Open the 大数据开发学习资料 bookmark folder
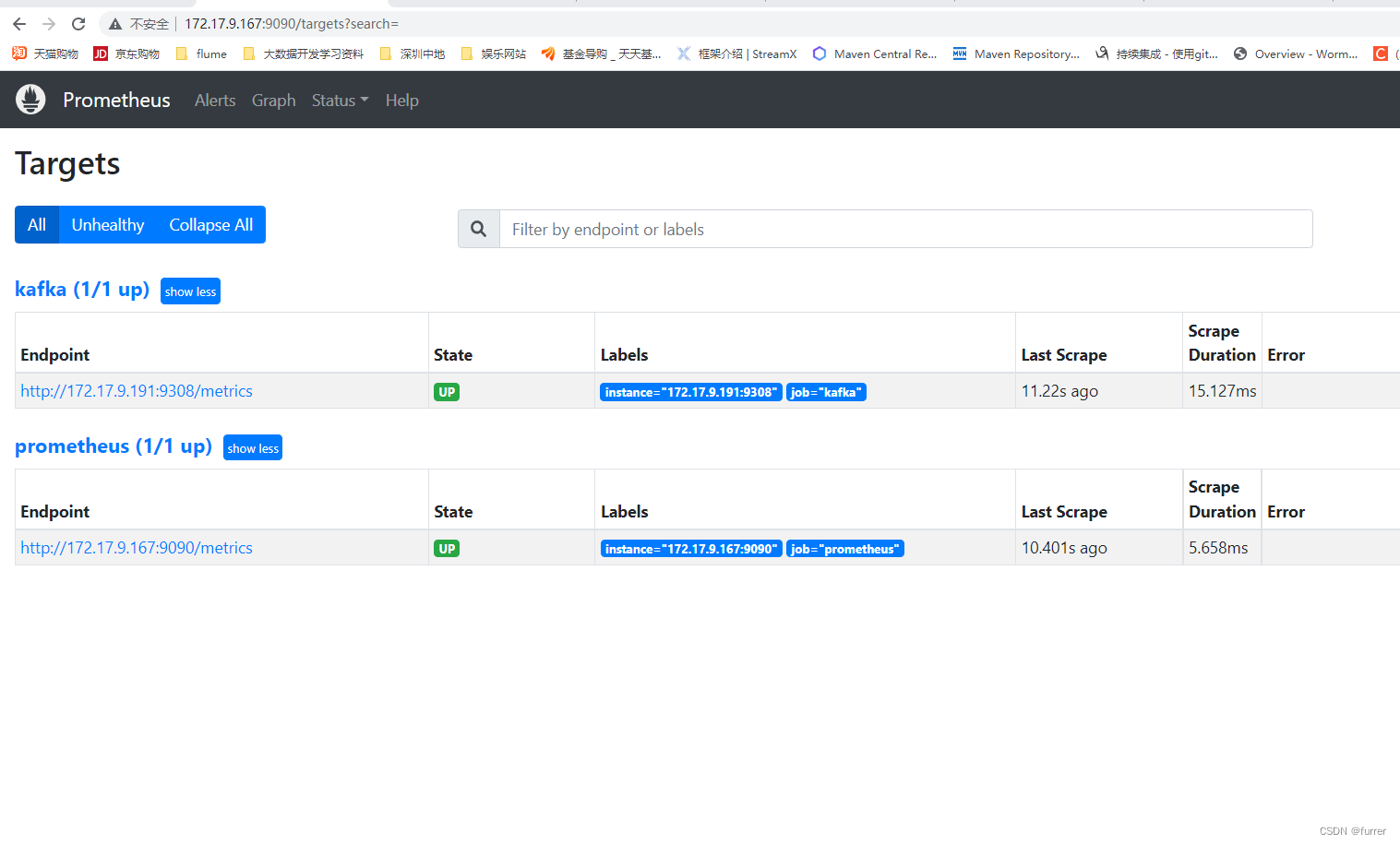 click(303, 53)
